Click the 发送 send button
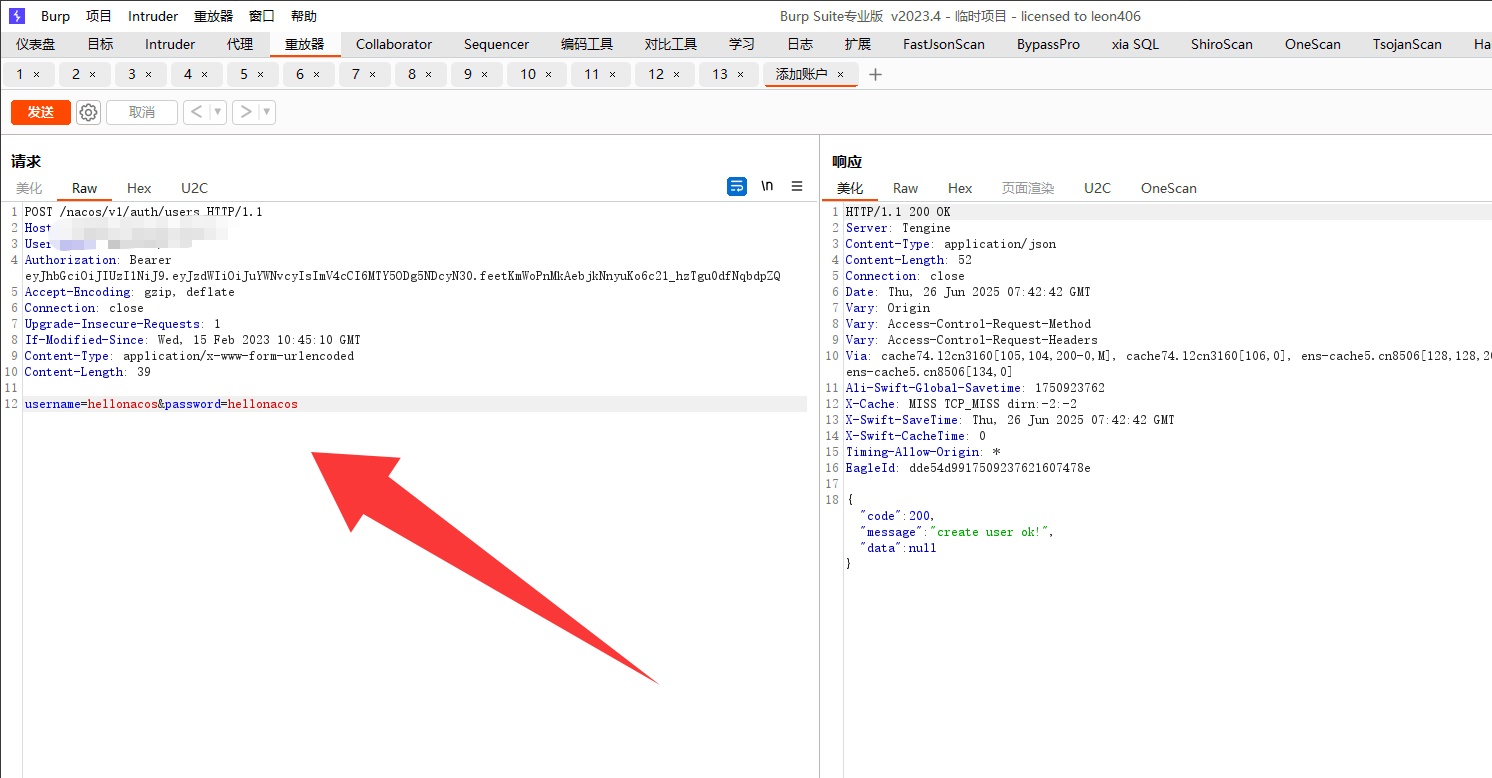The height and width of the screenshot is (778, 1492). pos(41,112)
